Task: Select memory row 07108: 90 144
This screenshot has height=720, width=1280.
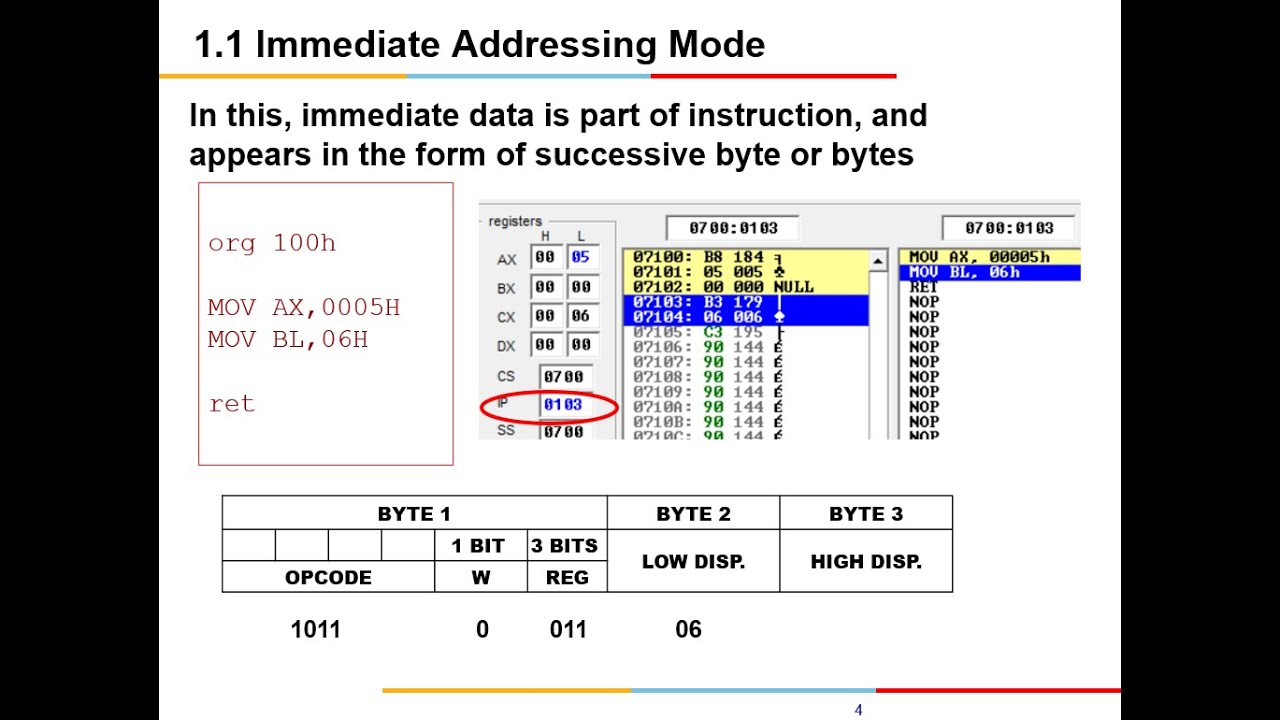Action: (745, 377)
